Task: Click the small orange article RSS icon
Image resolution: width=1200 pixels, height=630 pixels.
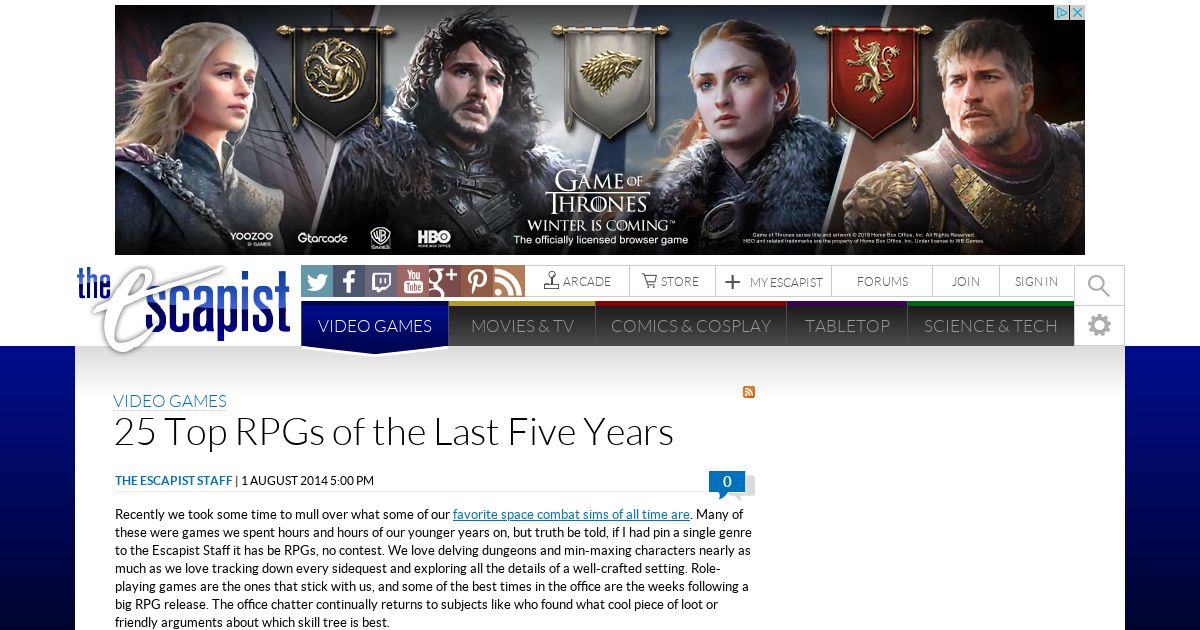Action: (x=749, y=392)
